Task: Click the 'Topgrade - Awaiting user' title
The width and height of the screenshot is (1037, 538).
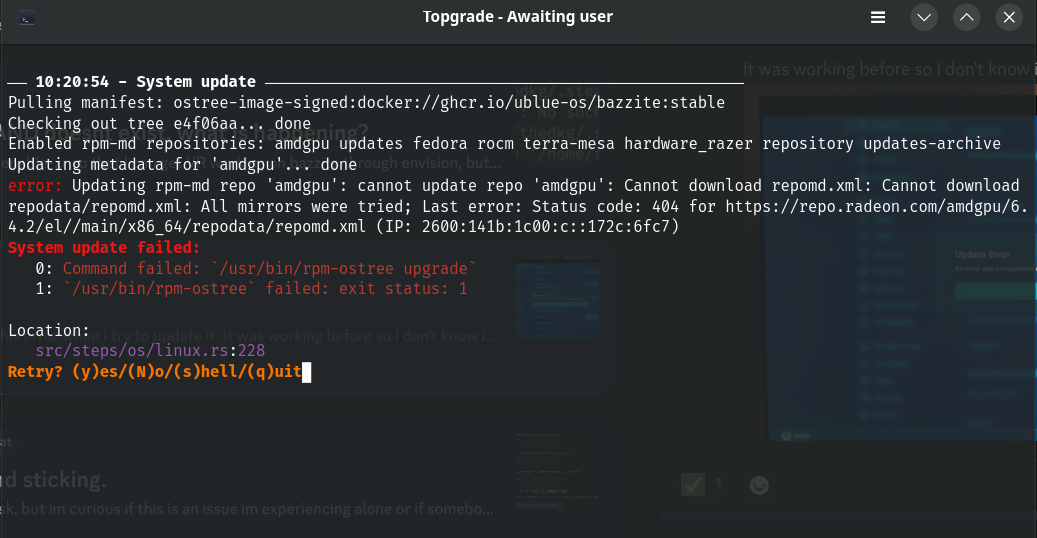Action: coord(518,17)
